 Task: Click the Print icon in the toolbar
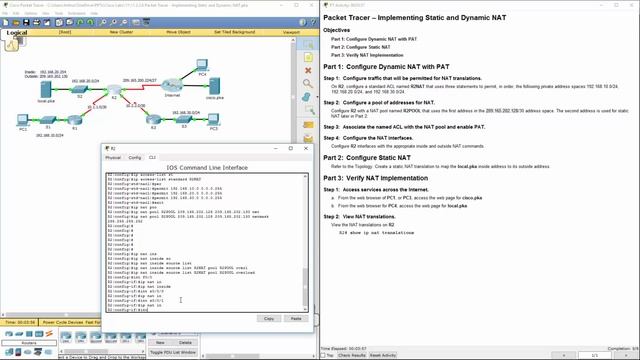37,22
